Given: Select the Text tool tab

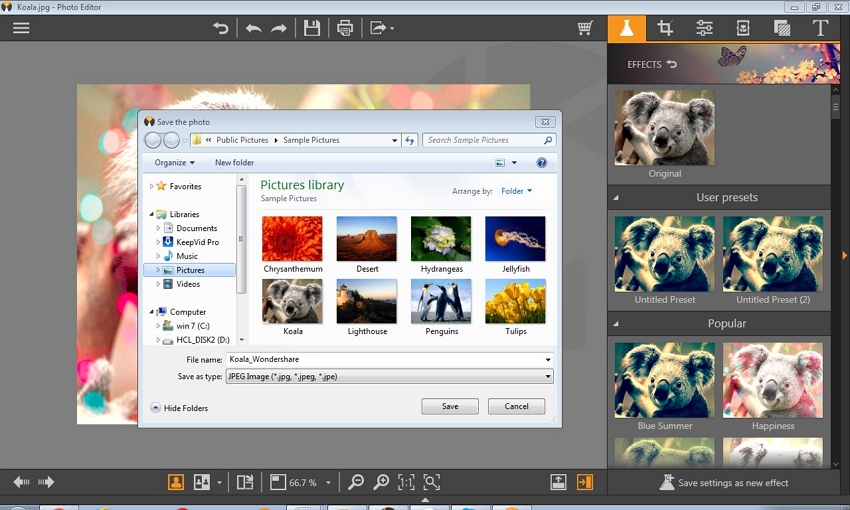Looking at the screenshot, I should click(x=820, y=28).
